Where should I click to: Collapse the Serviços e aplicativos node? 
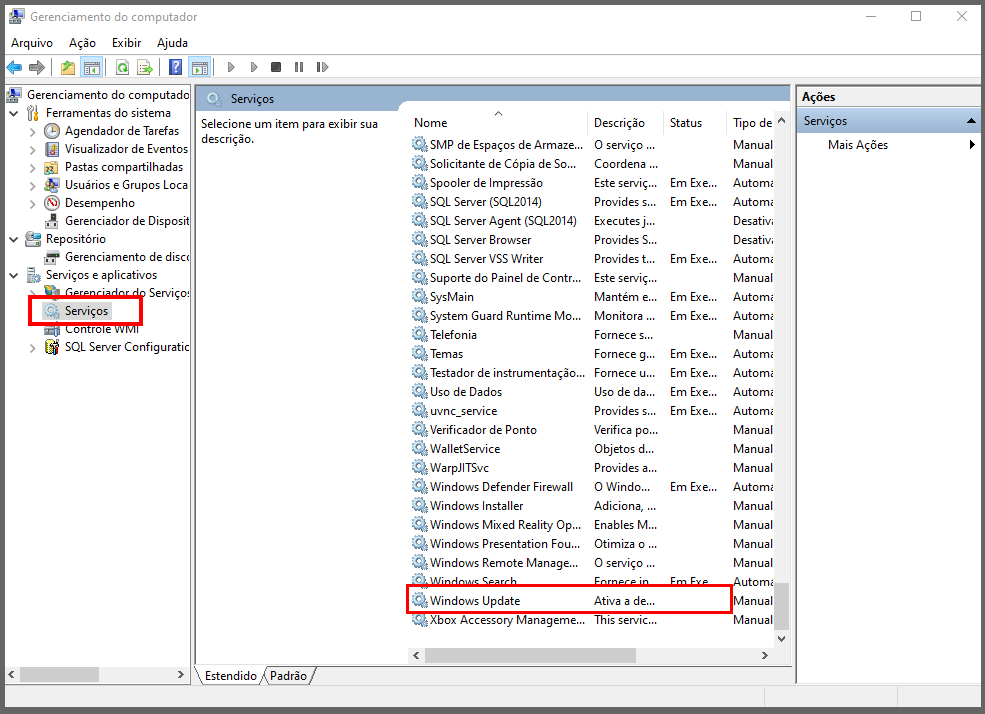coord(14,275)
